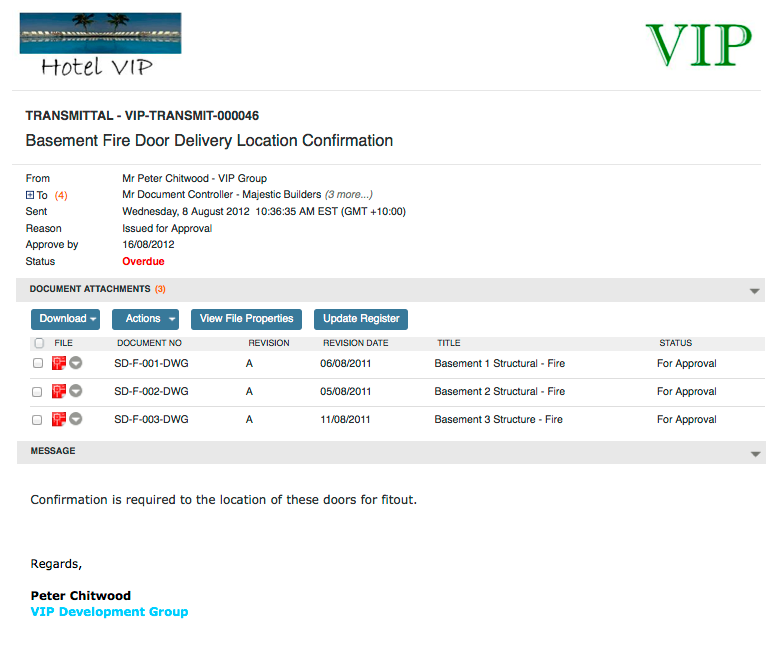Click the Update Register button

tap(361, 319)
